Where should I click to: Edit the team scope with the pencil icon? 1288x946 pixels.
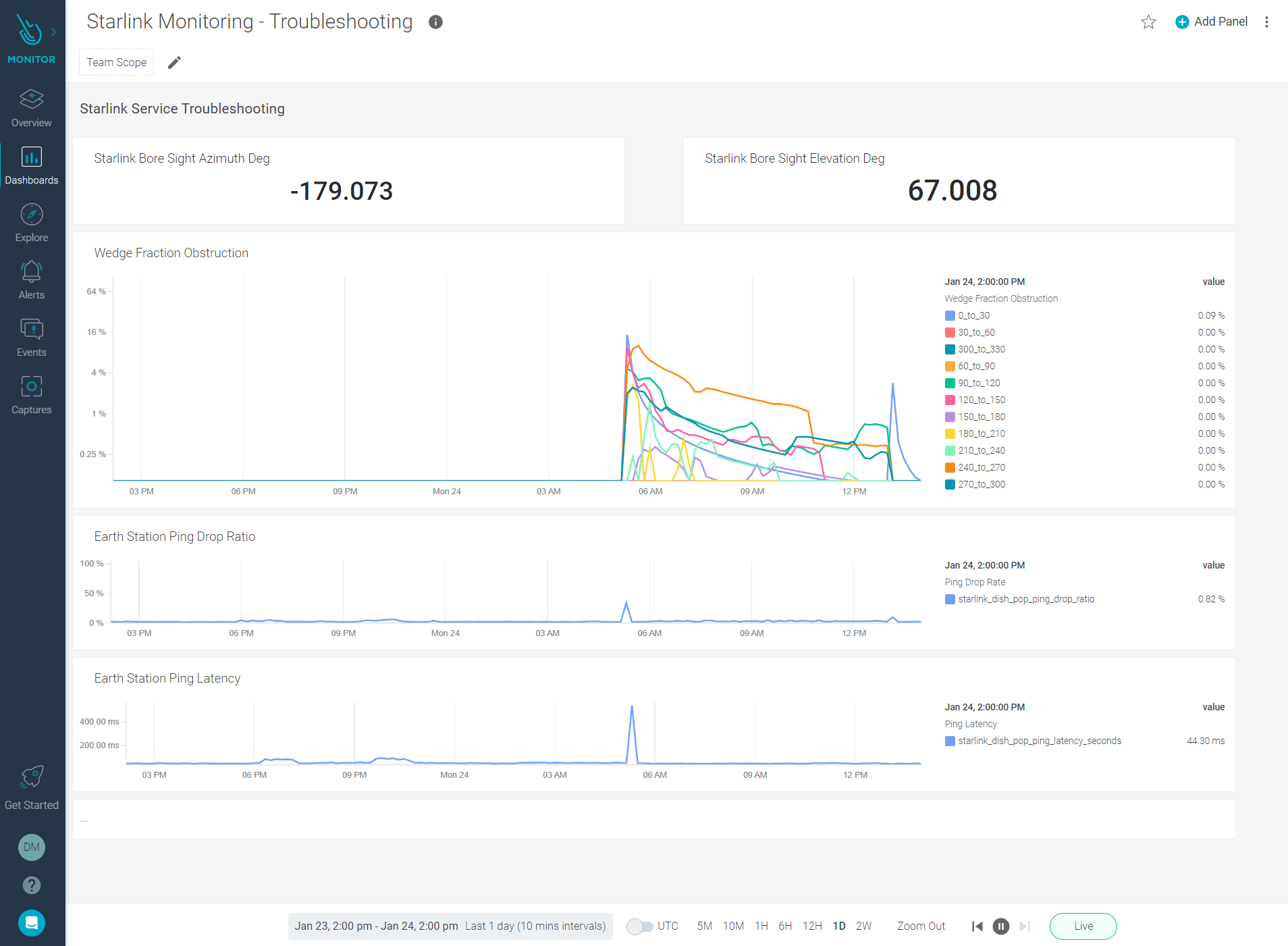pos(174,63)
